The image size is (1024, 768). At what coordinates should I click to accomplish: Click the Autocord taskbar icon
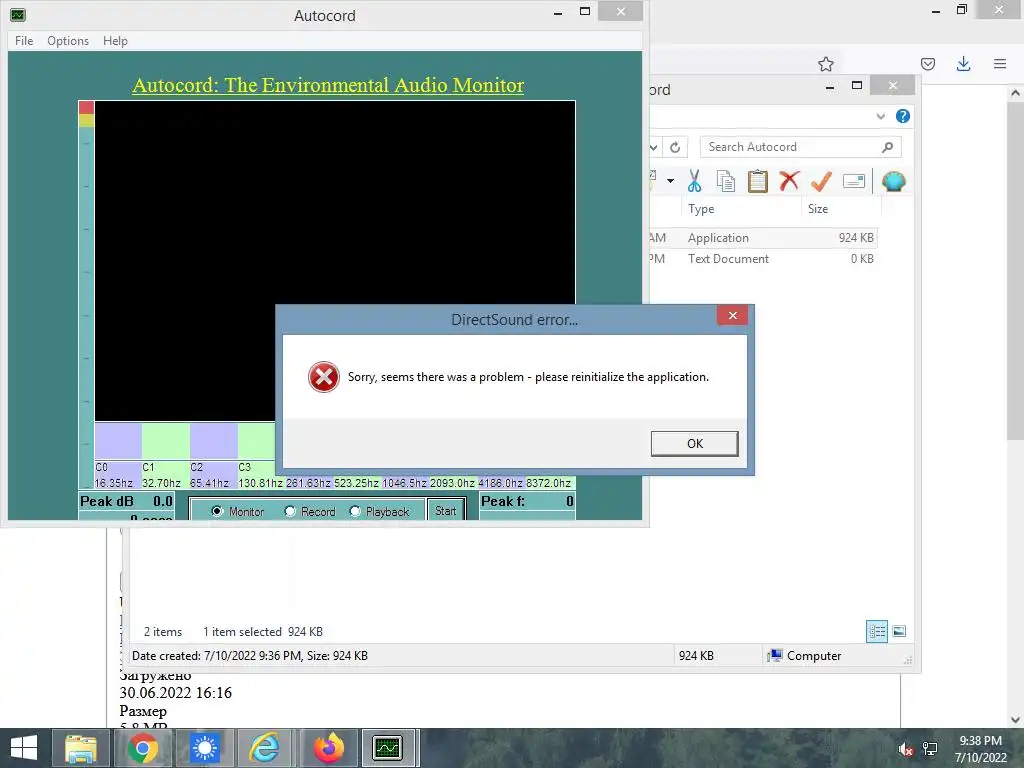[387, 748]
